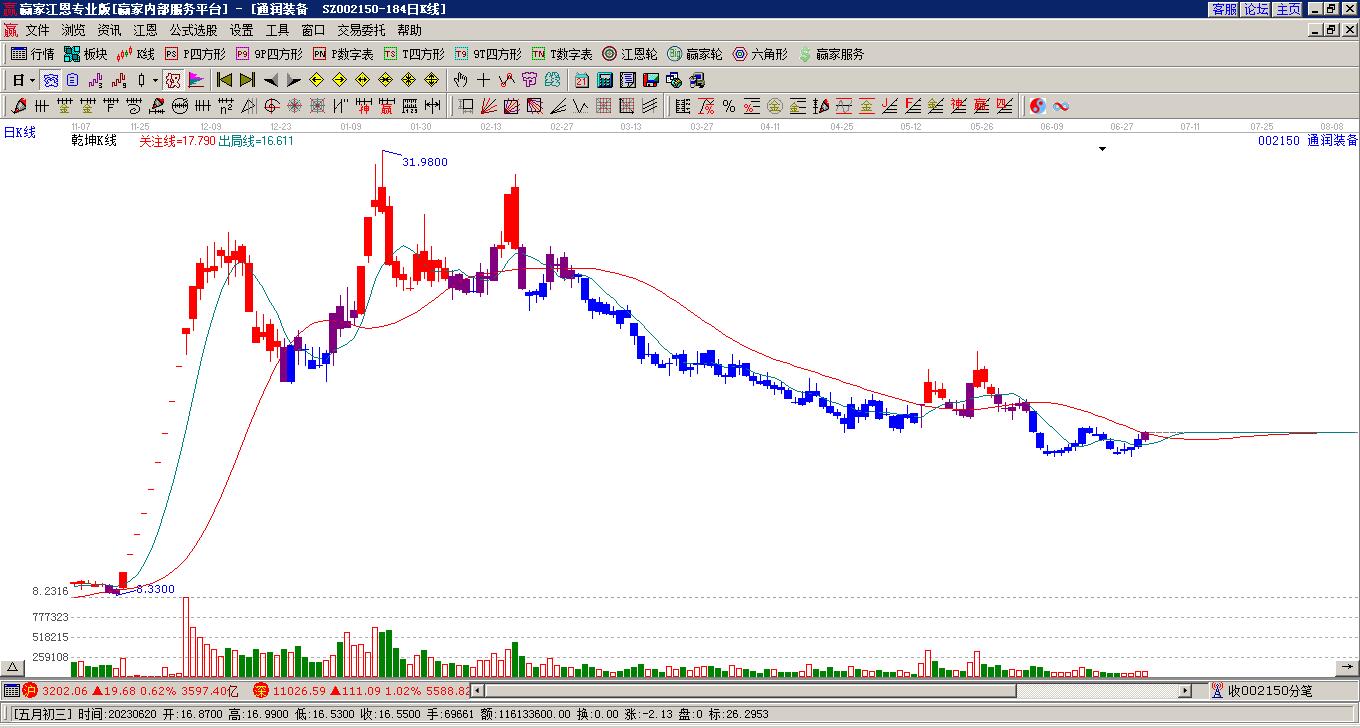The image size is (1360, 728).
Task: Open the 六角形 hexagon tool
Action: point(760,54)
